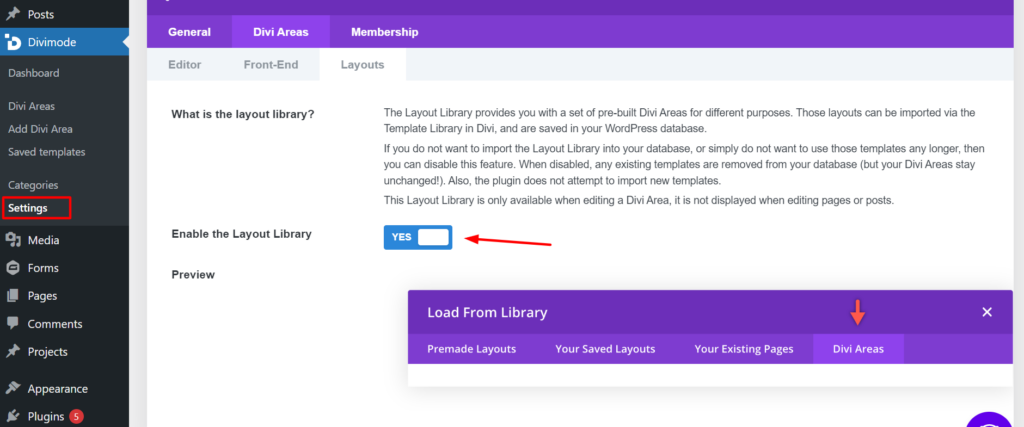Open the Membership tab
The width and height of the screenshot is (1024, 427).
(x=385, y=32)
